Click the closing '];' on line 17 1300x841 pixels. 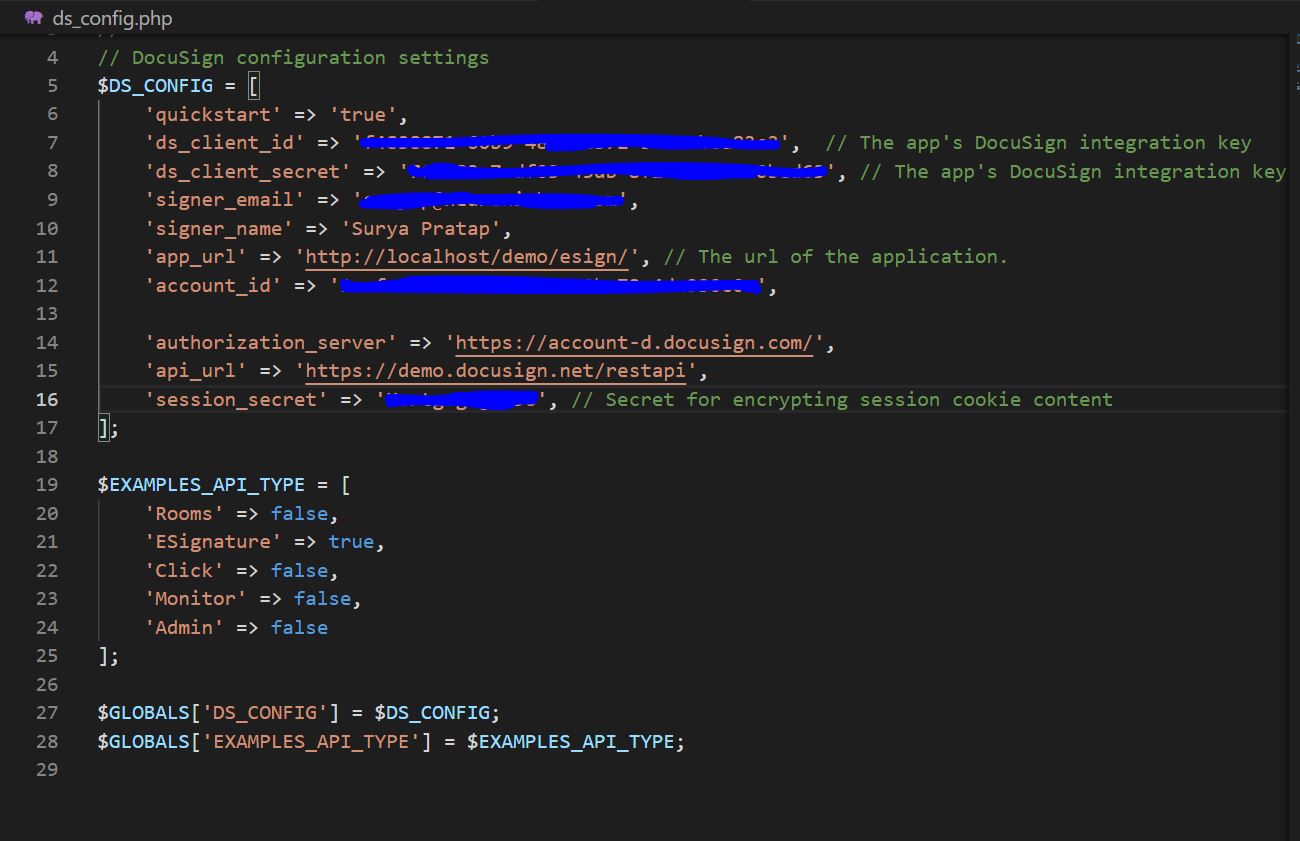click(x=108, y=428)
